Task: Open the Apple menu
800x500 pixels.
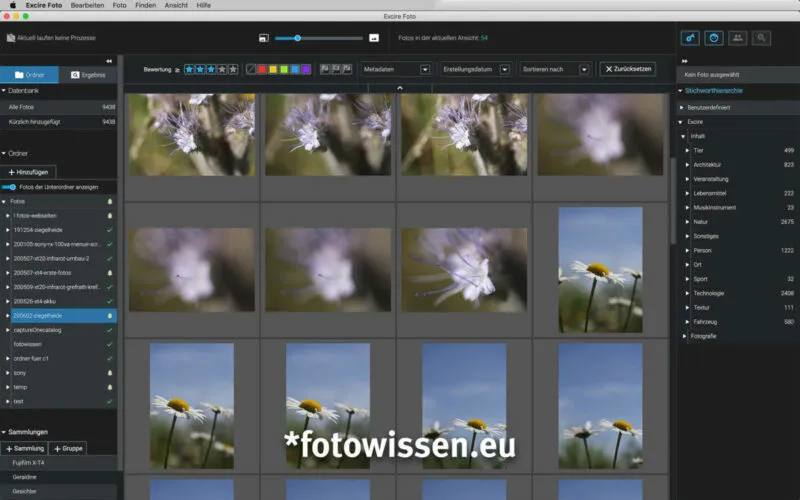Action: tap(13, 5)
